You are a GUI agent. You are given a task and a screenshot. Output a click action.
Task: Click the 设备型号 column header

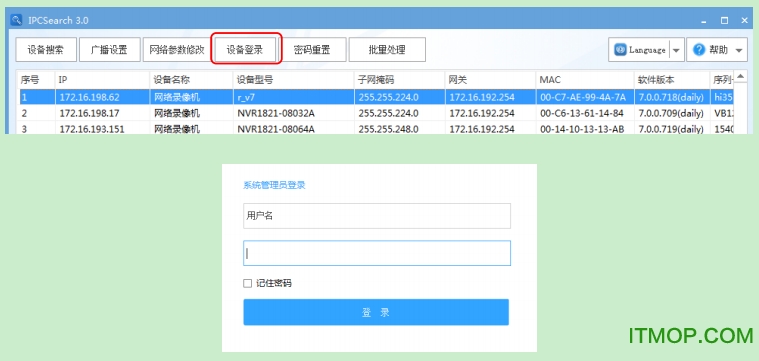(x=293, y=80)
